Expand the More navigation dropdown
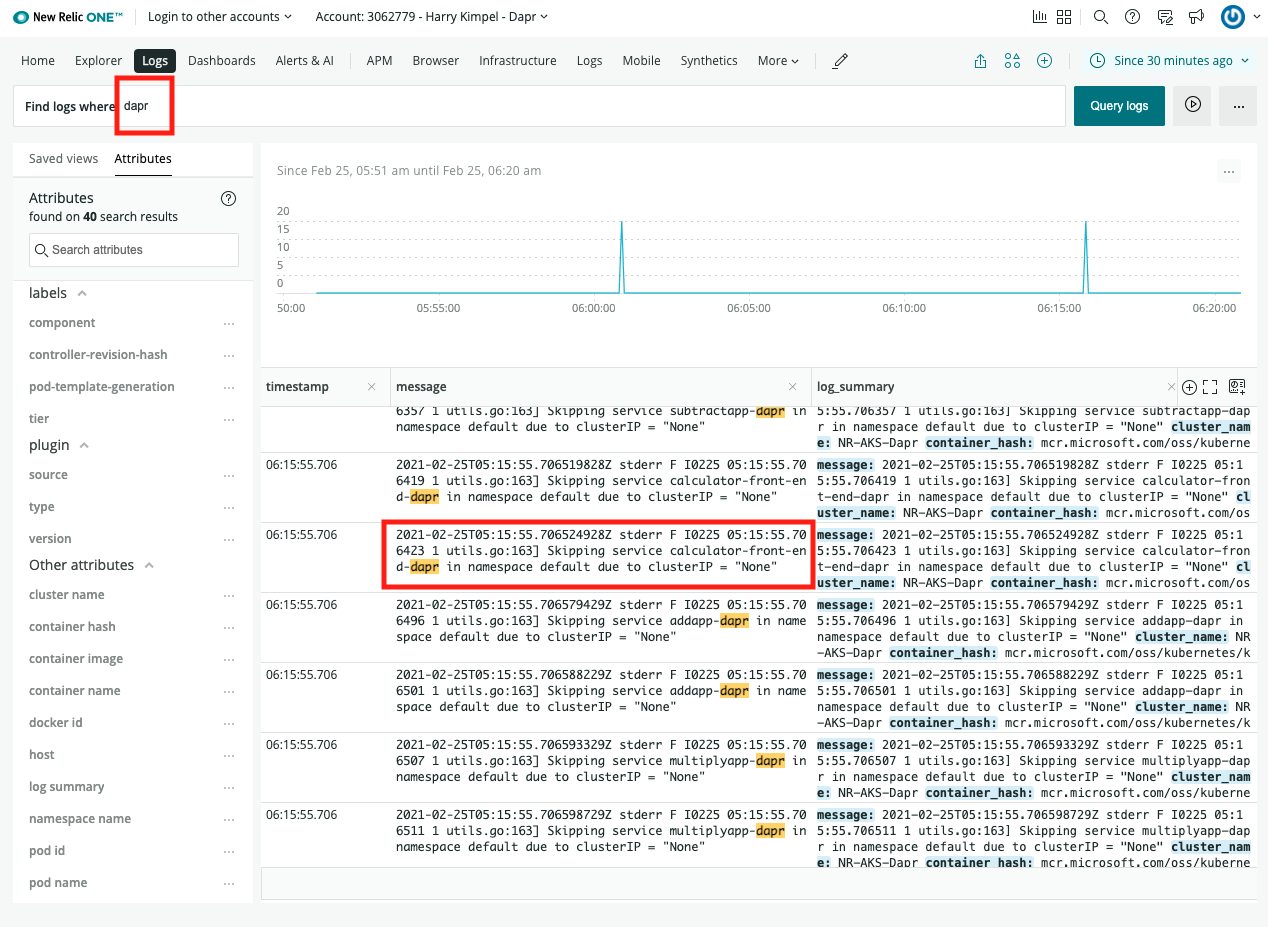 coord(778,61)
